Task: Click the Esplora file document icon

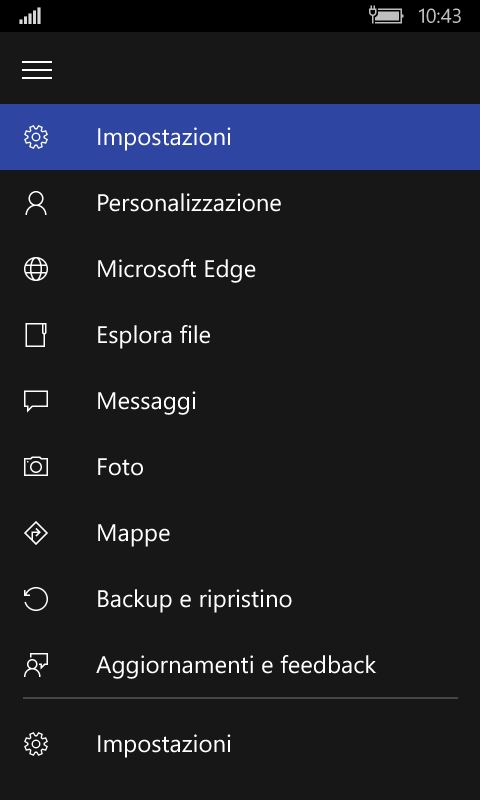Action: [36, 335]
